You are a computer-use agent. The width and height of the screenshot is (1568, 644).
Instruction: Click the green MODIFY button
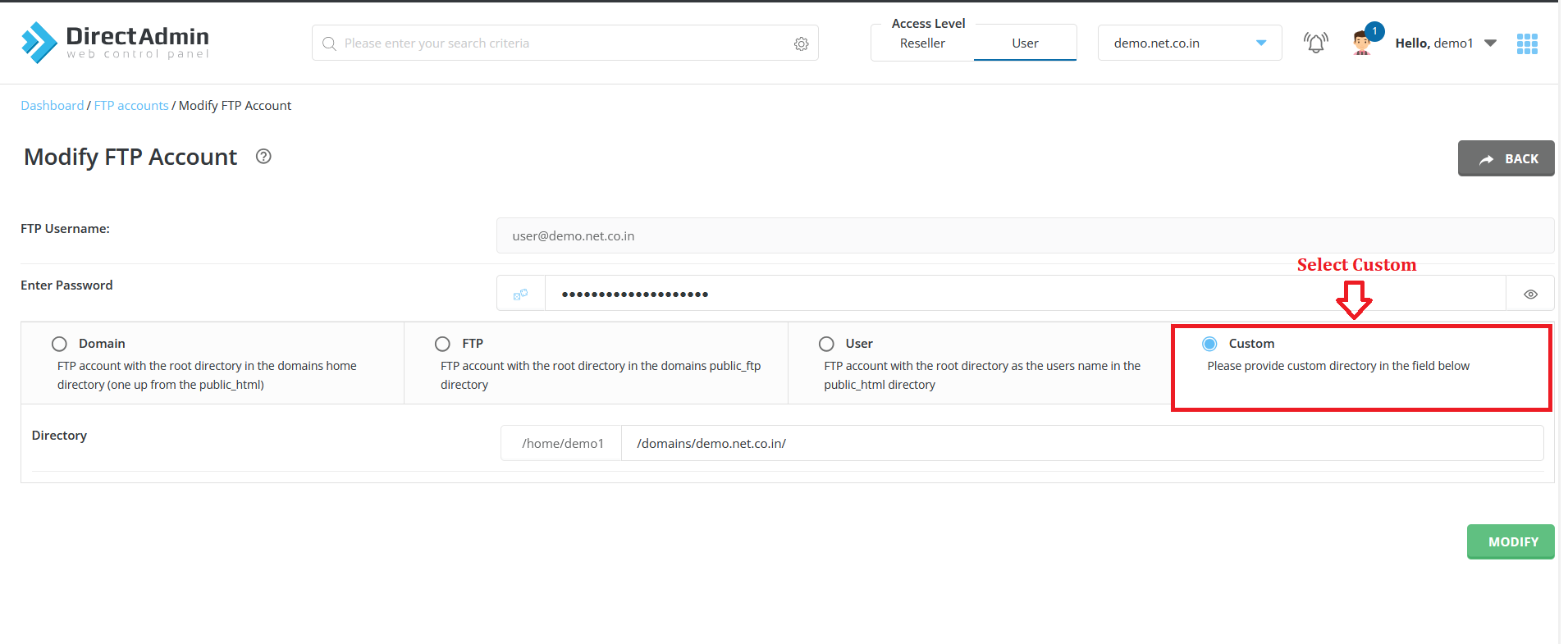[x=1511, y=541]
